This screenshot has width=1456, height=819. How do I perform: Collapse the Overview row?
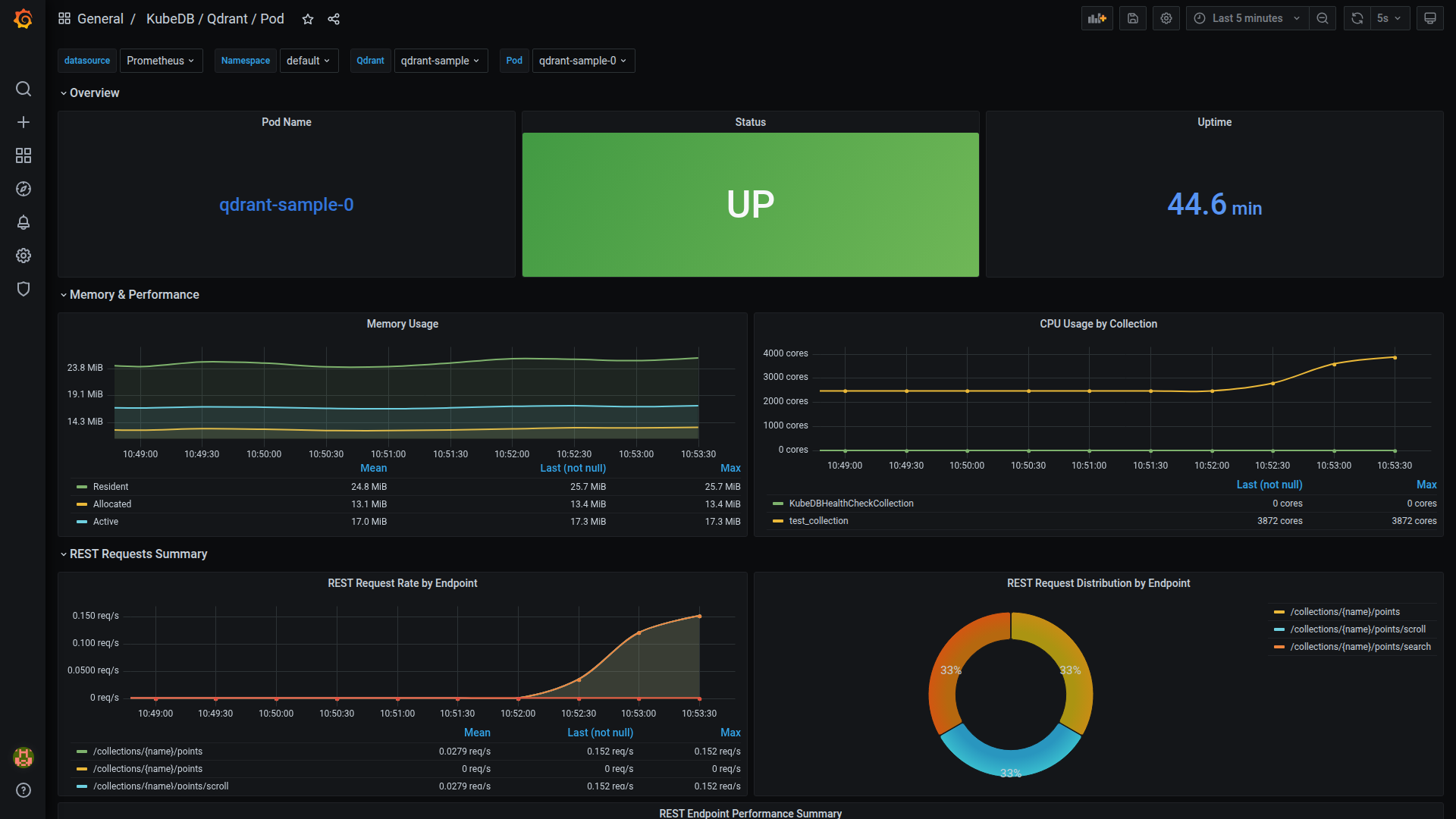click(89, 93)
